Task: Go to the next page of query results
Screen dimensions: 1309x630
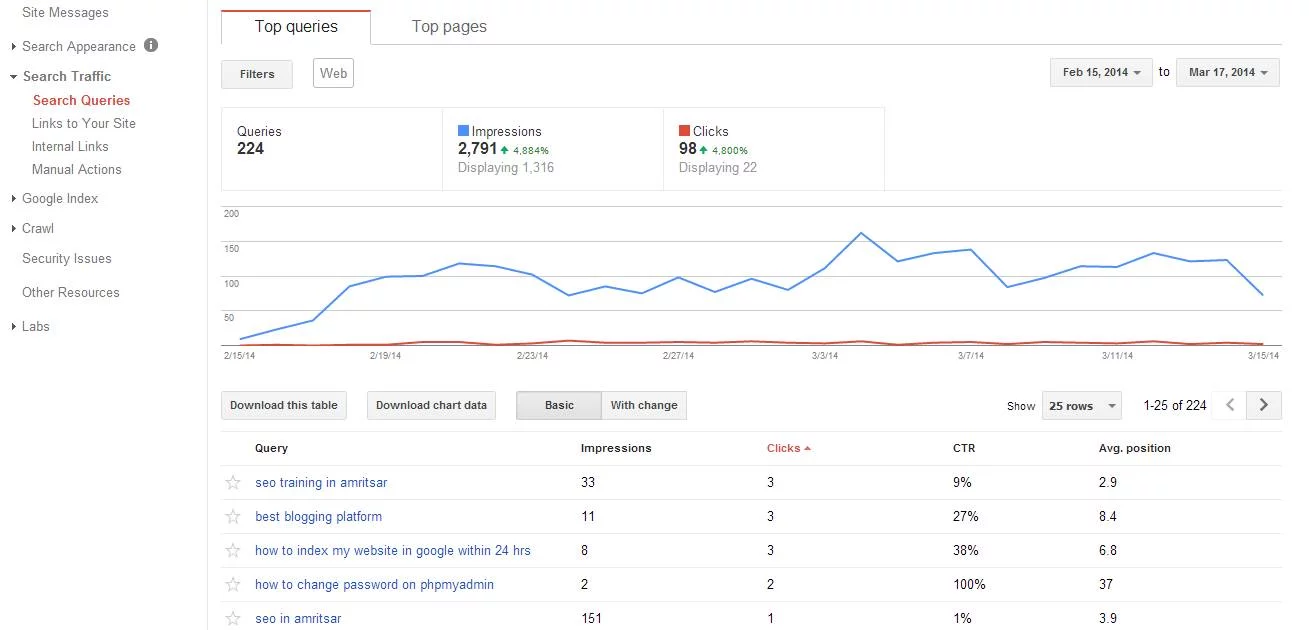Action: tap(1263, 405)
